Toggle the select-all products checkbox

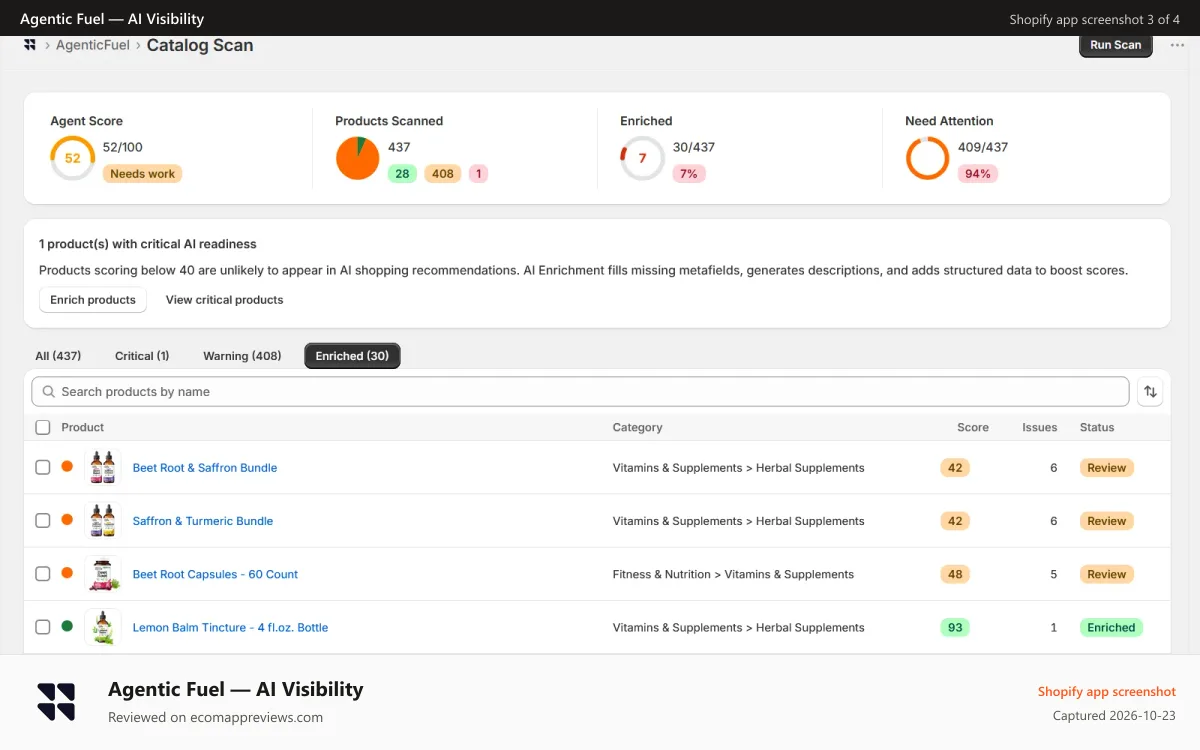(x=42, y=427)
